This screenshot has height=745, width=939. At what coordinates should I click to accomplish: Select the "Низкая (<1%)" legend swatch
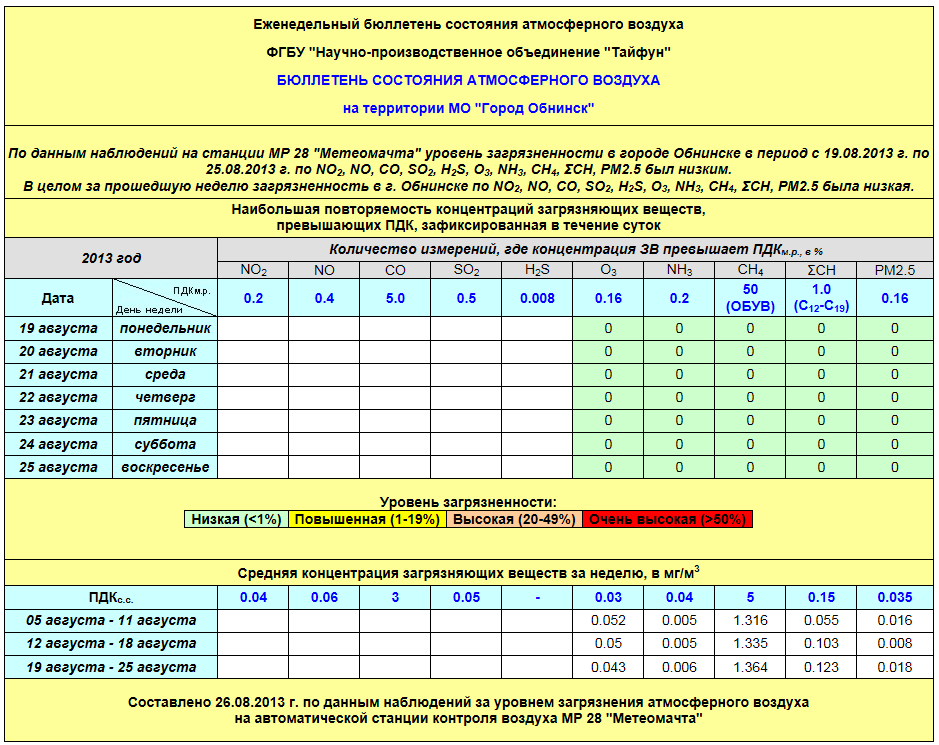(237, 519)
